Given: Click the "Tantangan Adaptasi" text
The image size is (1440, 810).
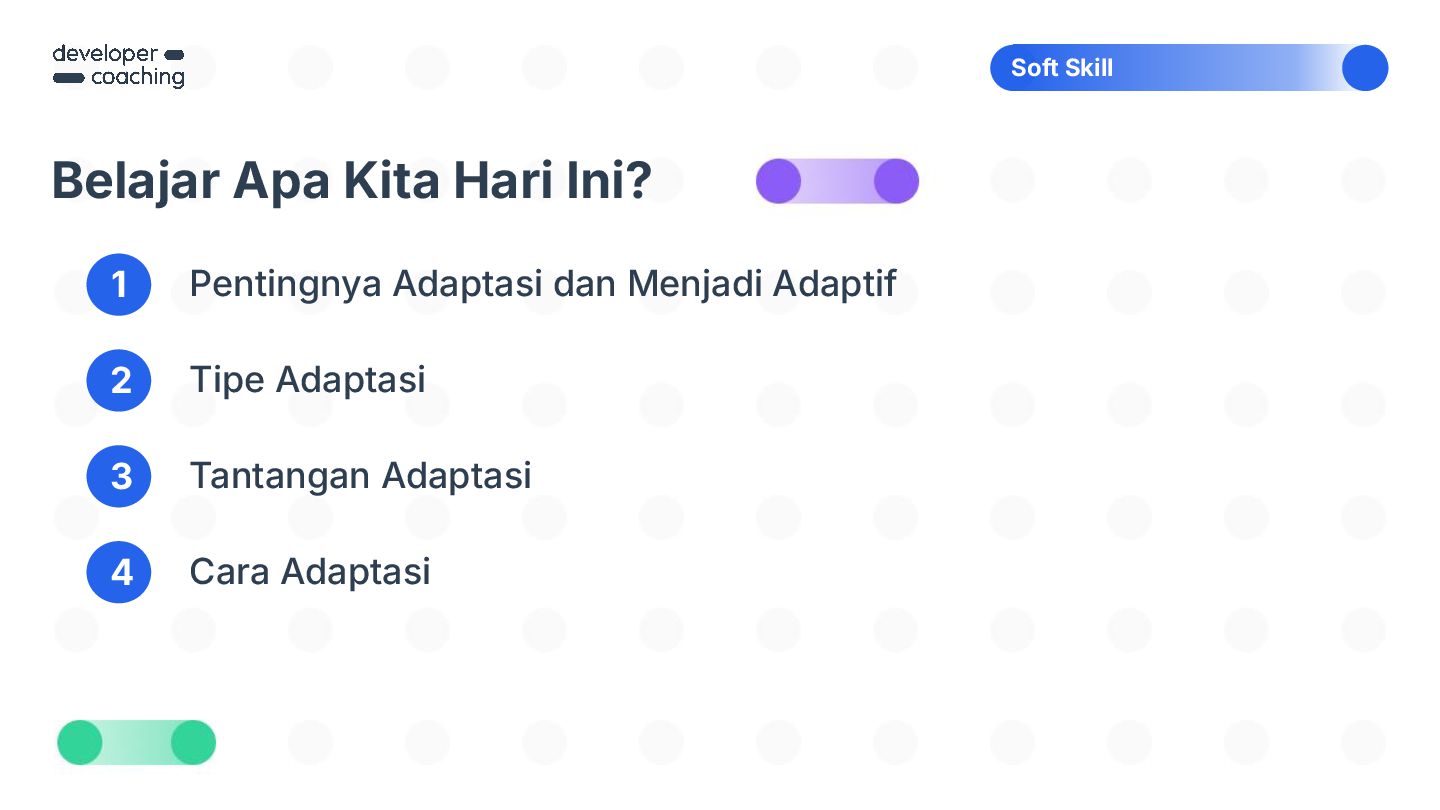Looking at the screenshot, I should 360,476.
